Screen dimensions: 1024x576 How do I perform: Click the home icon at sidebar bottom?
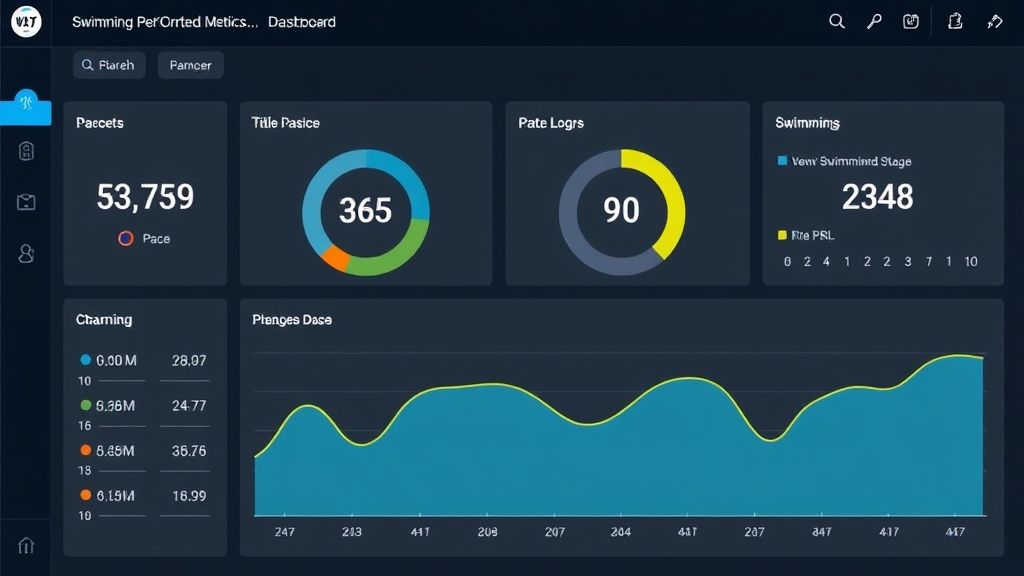point(26,545)
